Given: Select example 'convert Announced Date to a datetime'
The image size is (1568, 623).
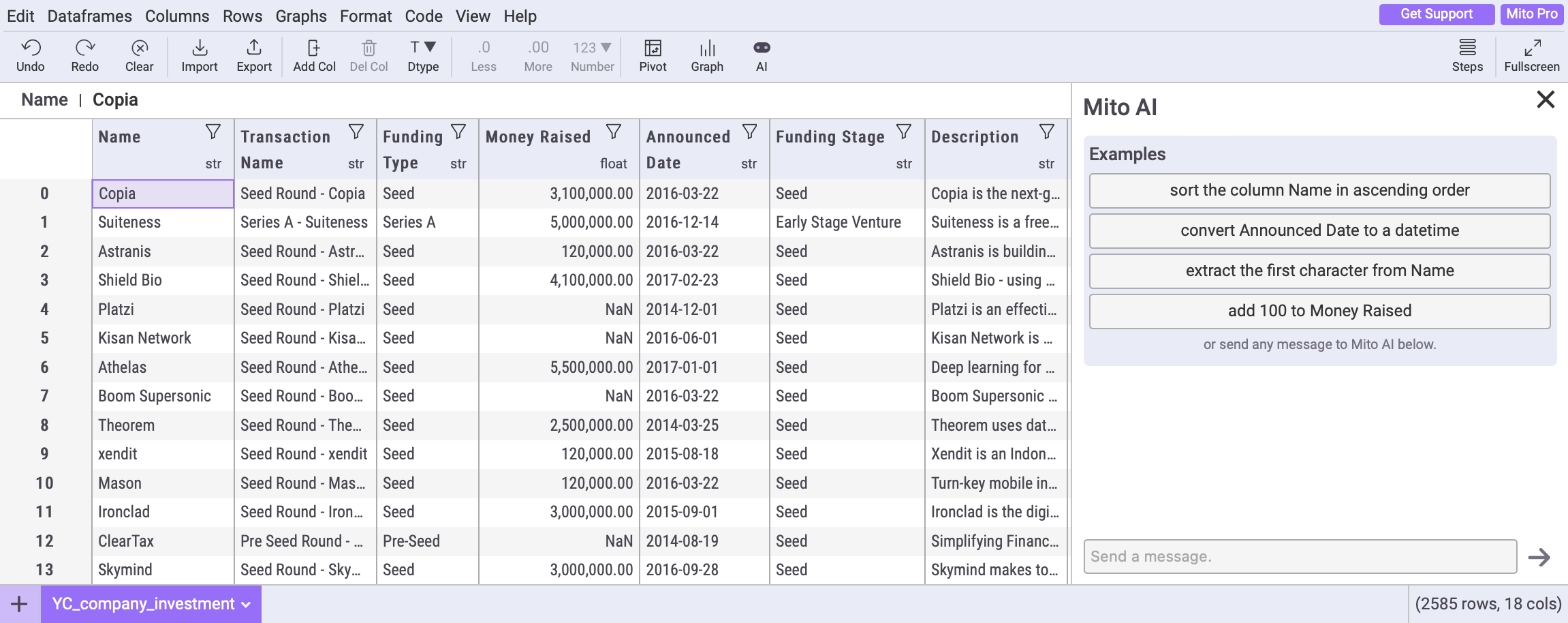Looking at the screenshot, I should tap(1319, 230).
